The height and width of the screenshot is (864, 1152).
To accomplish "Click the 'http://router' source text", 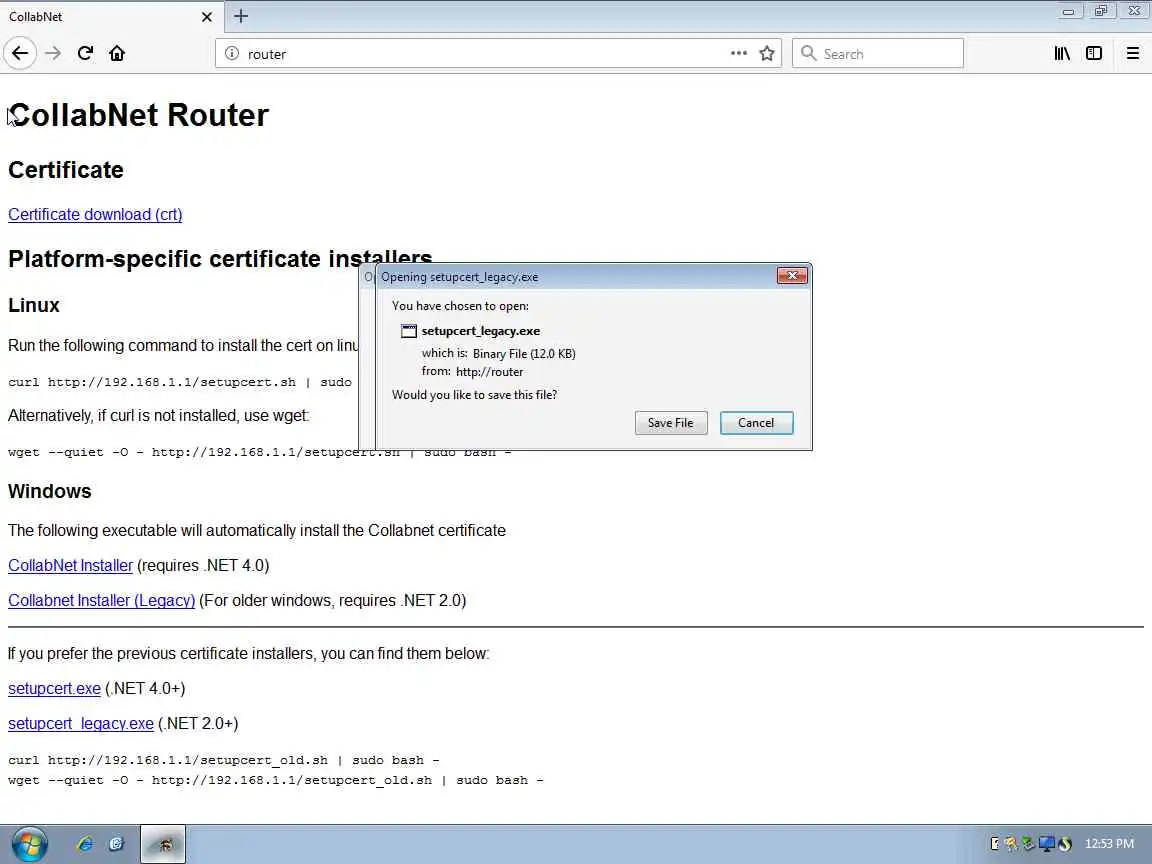I will click(489, 372).
